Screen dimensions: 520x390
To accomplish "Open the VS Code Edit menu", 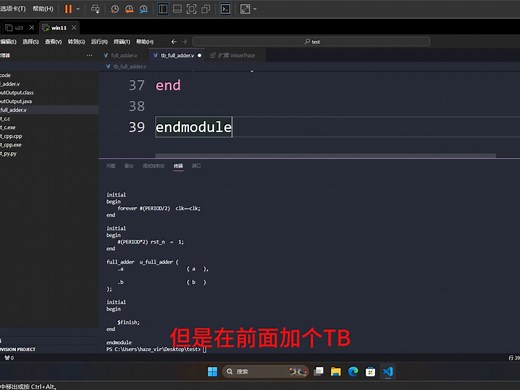I will coord(8,42).
